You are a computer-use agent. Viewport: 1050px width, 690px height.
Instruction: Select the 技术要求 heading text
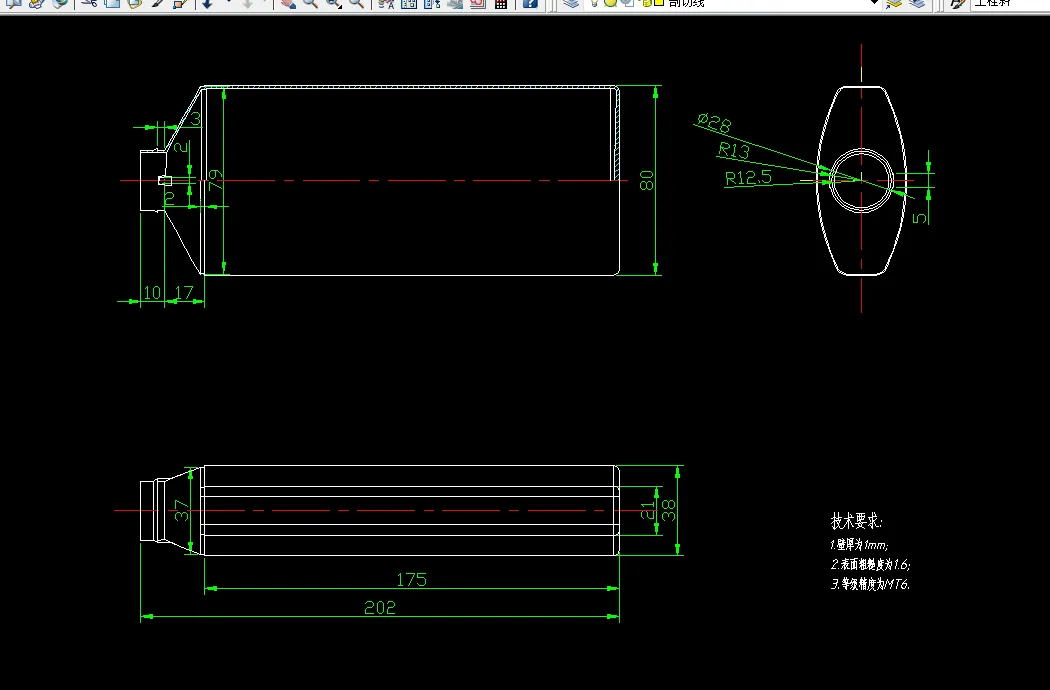tap(856, 521)
